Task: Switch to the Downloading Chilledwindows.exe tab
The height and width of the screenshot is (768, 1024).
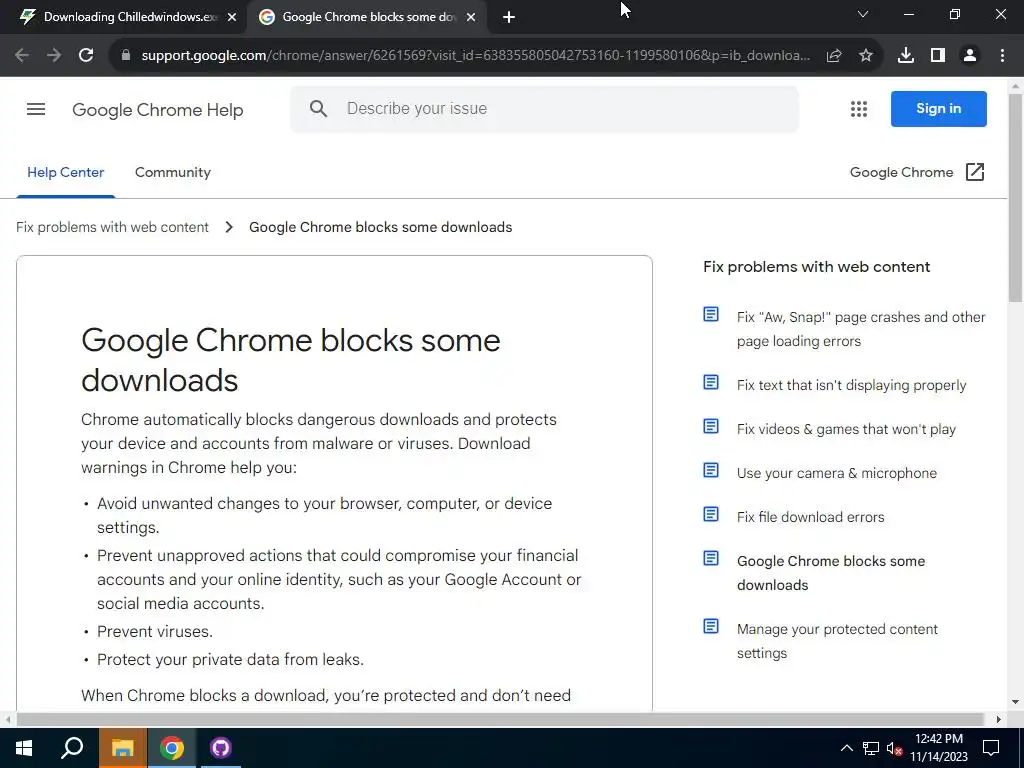Action: (124, 17)
